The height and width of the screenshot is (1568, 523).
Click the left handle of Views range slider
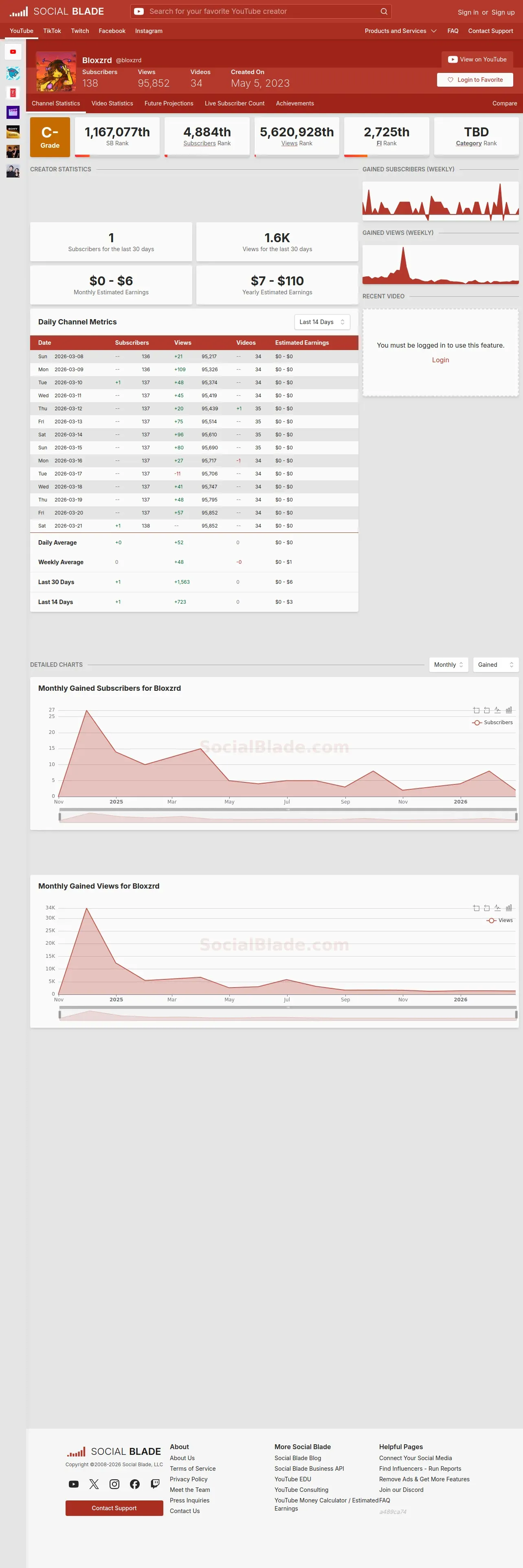tap(59, 1014)
